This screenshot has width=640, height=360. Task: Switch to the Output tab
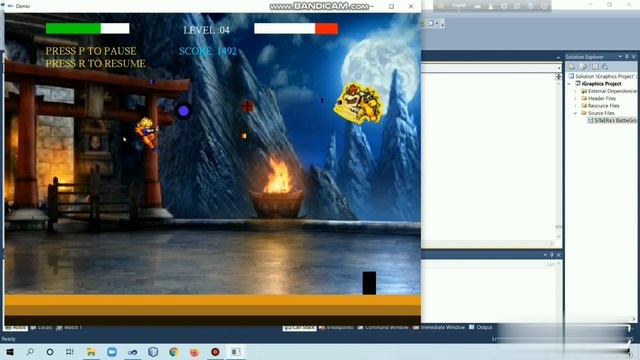pyautogui.click(x=481, y=327)
